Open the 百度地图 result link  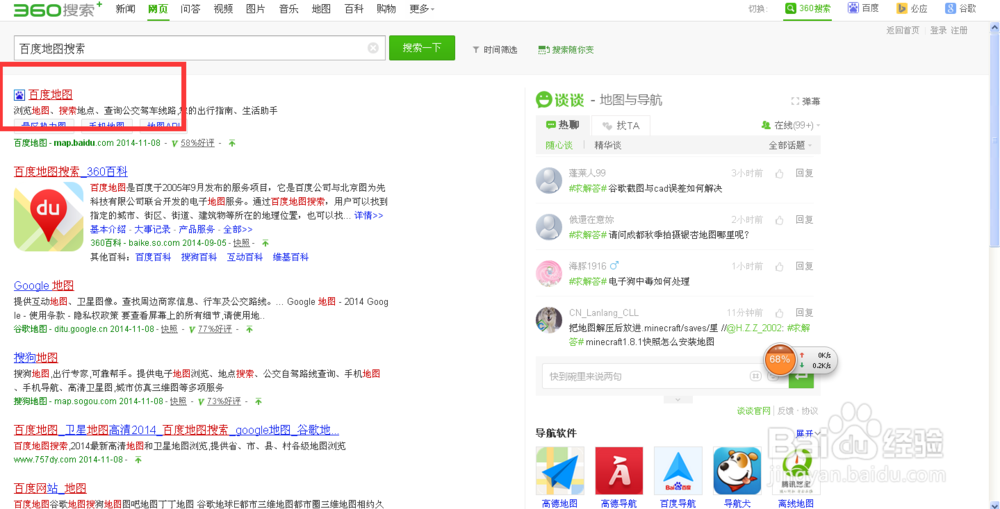pyautogui.click(x=50, y=96)
